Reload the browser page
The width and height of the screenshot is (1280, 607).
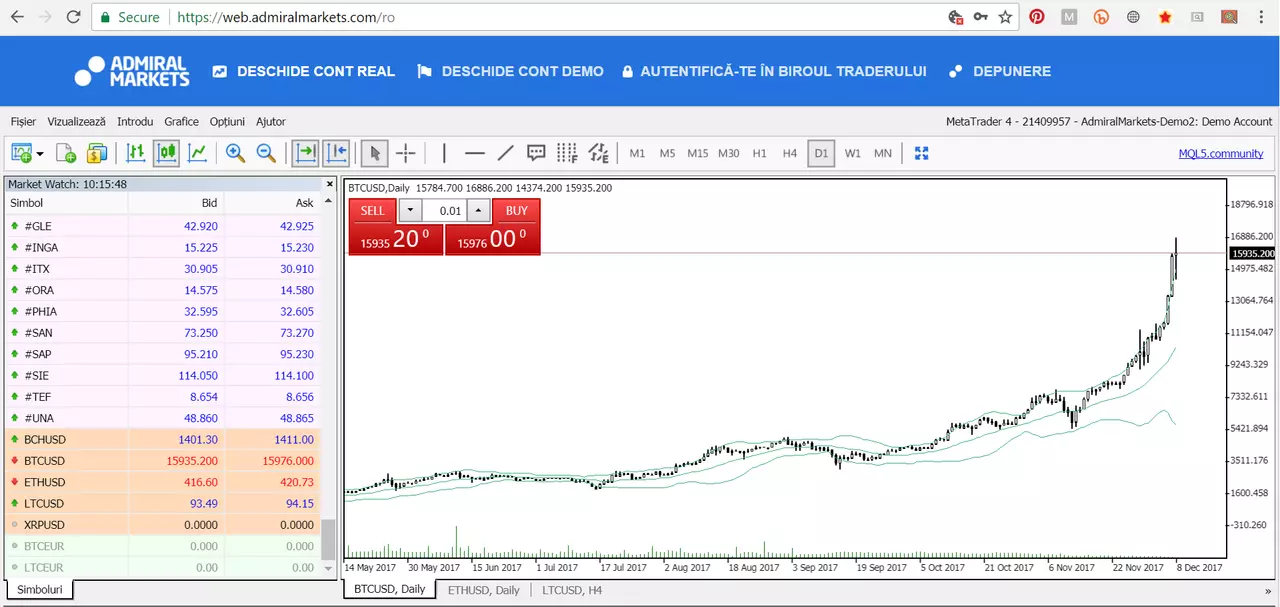pyautogui.click(x=73, y=17)
